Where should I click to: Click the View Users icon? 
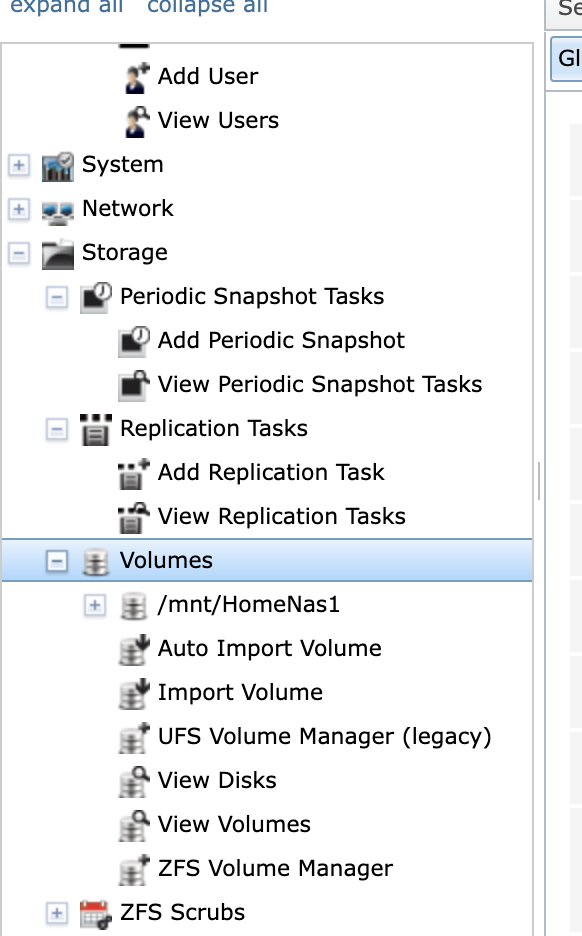point(137,121)
